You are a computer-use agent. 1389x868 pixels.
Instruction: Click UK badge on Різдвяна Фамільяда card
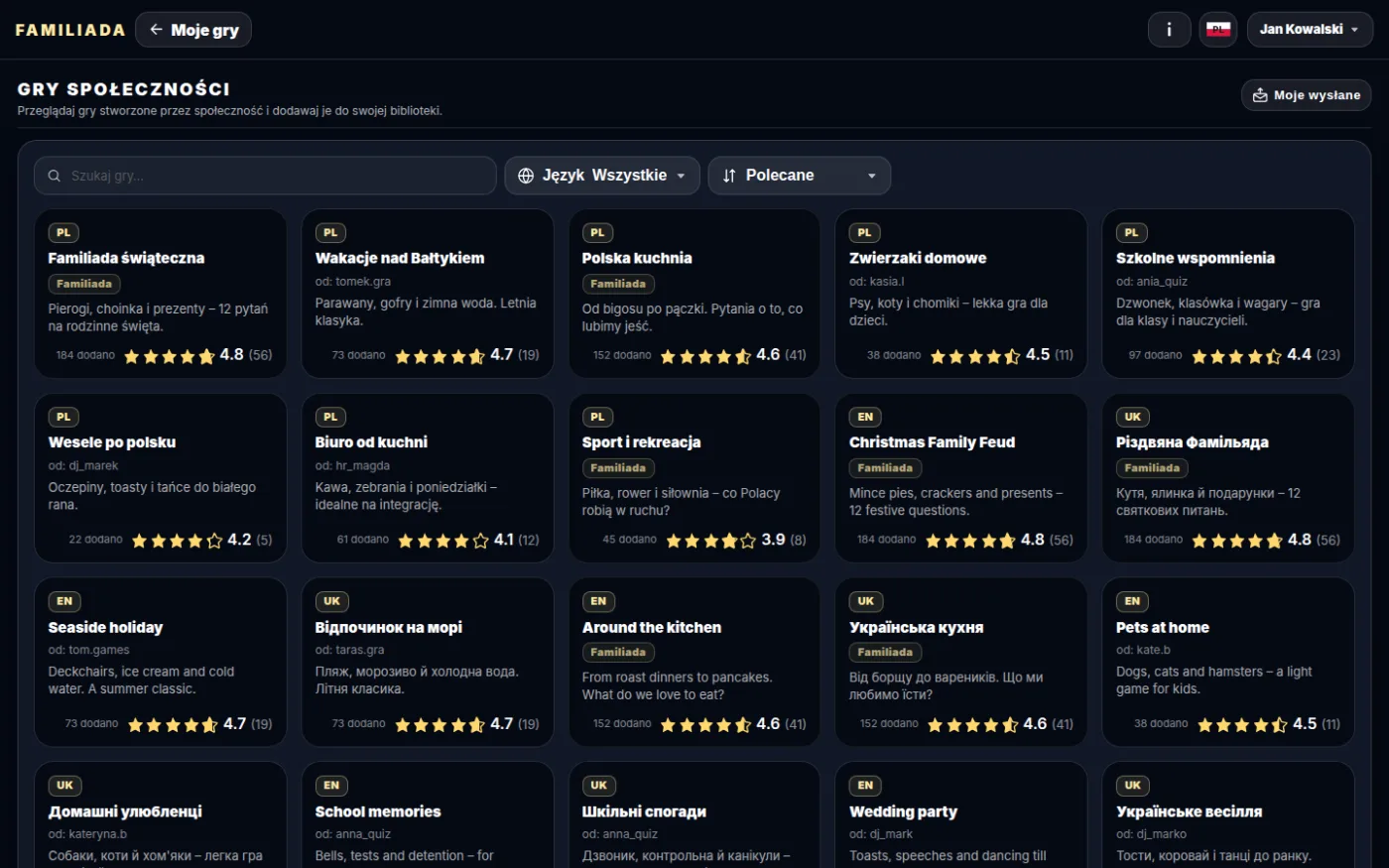pos(1133,418)
